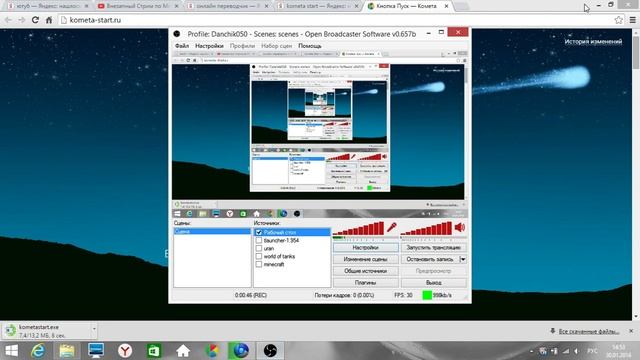Close the 'Кнопка Пуск — Комета' tab
The height and width of the screenshot is (360, 640).
coord(446,6)
